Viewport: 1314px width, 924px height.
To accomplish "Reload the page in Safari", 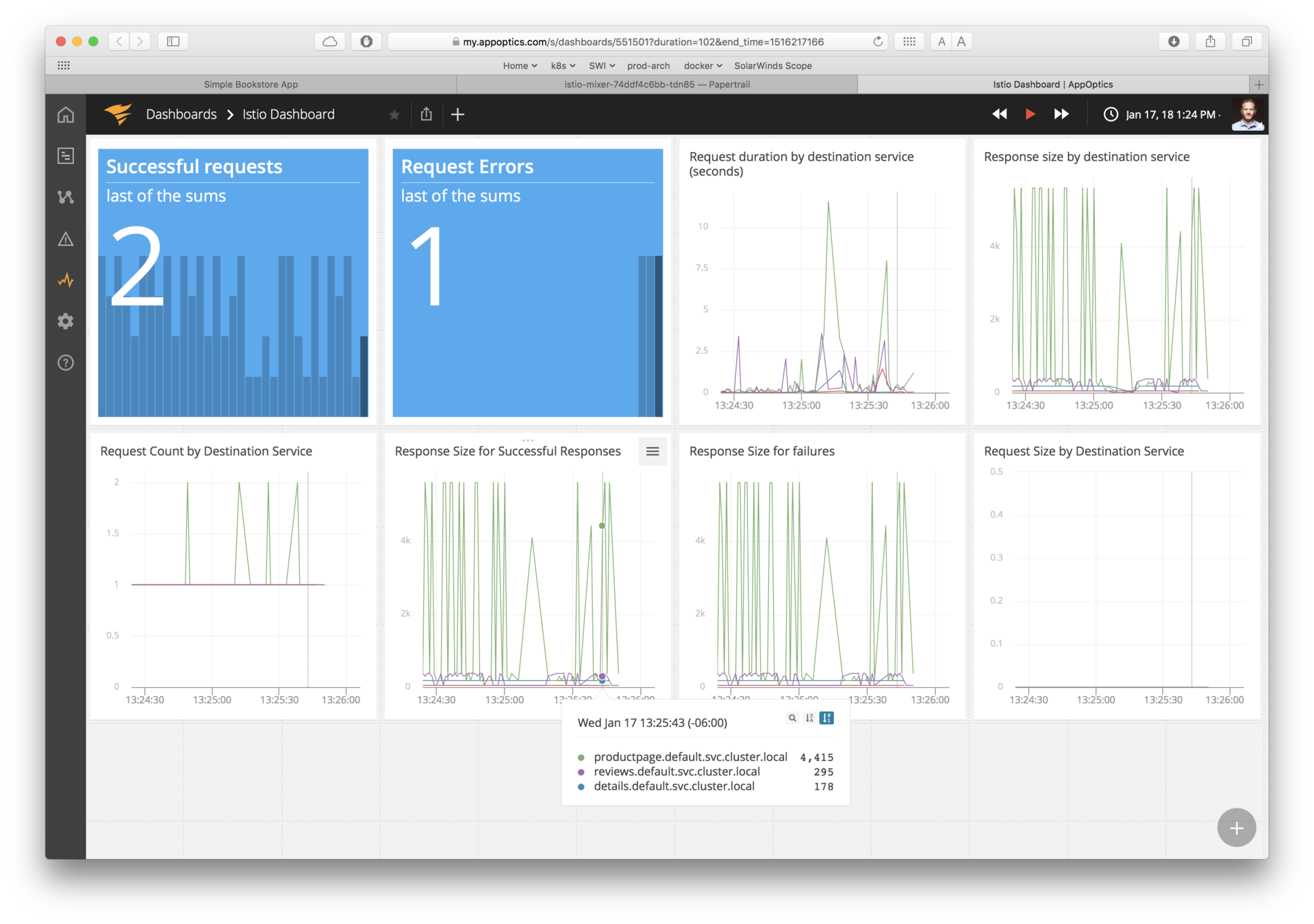I will (x=878, y=42).
